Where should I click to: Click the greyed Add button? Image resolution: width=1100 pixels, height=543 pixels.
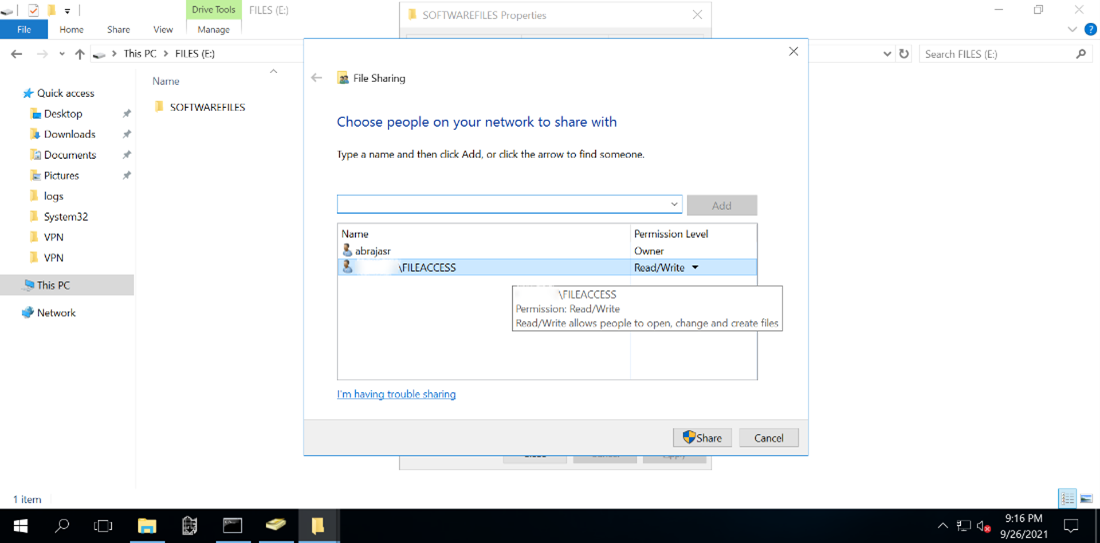(x=722, y=206)
